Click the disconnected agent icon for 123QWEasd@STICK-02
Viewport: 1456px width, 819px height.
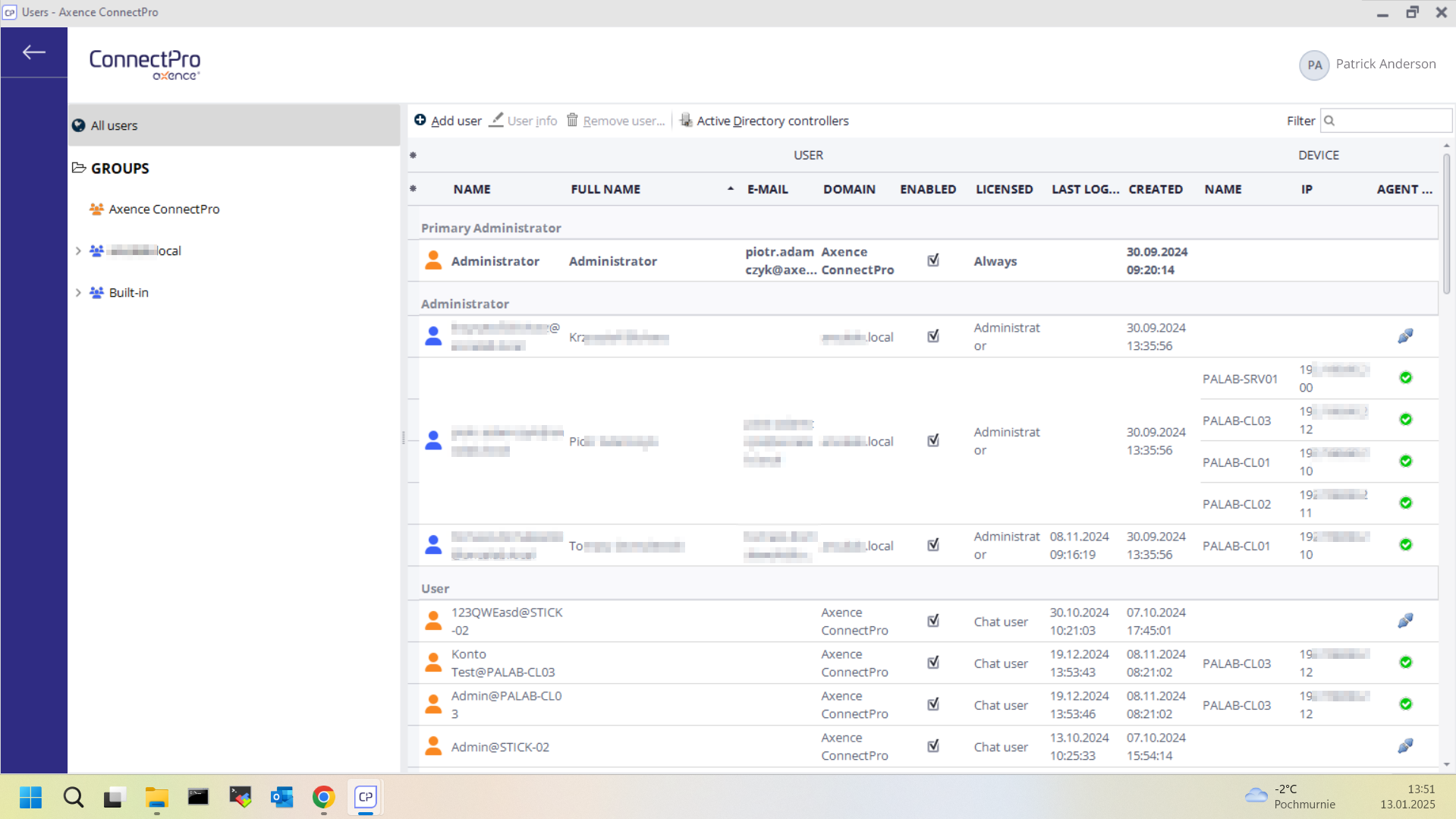click(x=1405, y=621)
